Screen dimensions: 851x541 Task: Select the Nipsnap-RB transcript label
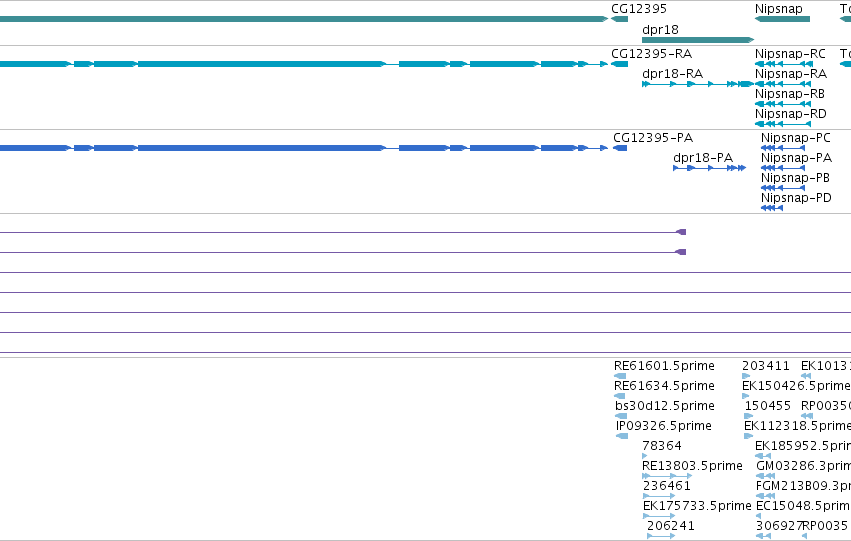tap(790, 94)
